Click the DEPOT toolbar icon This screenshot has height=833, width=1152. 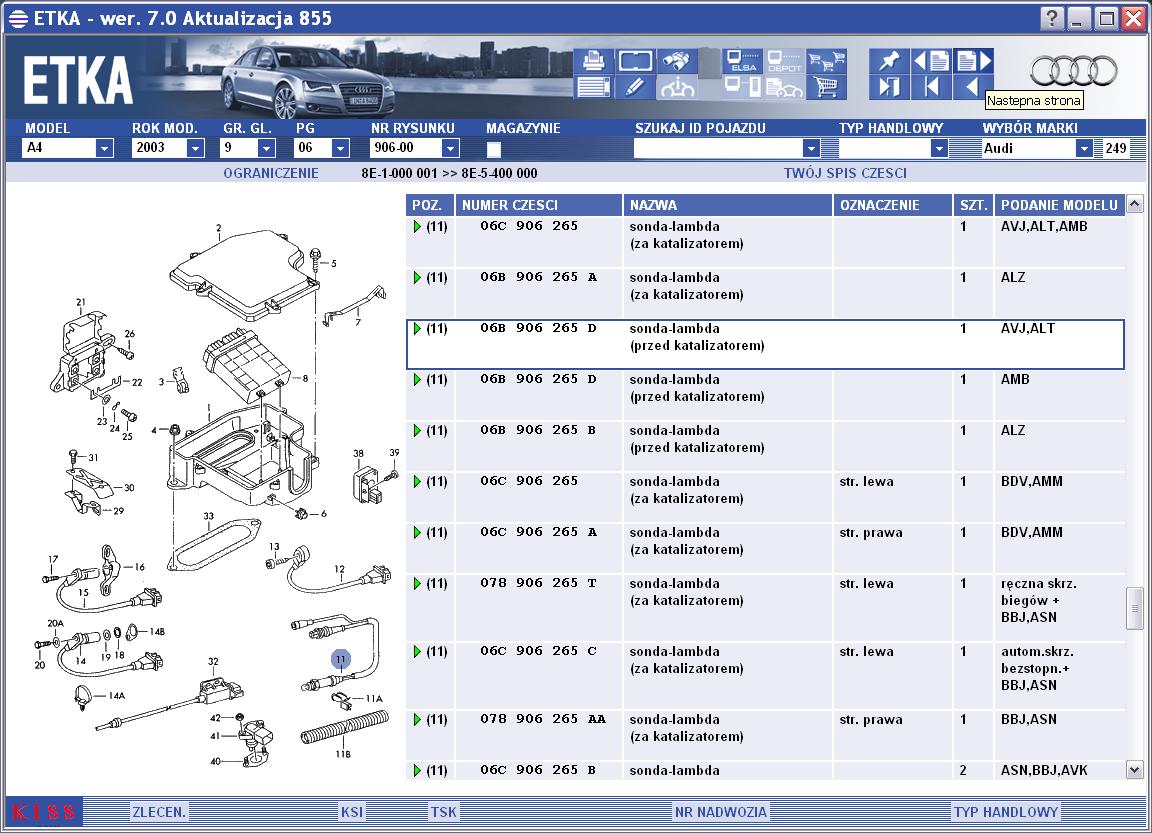pyautogui.click(x=784, y=60)
